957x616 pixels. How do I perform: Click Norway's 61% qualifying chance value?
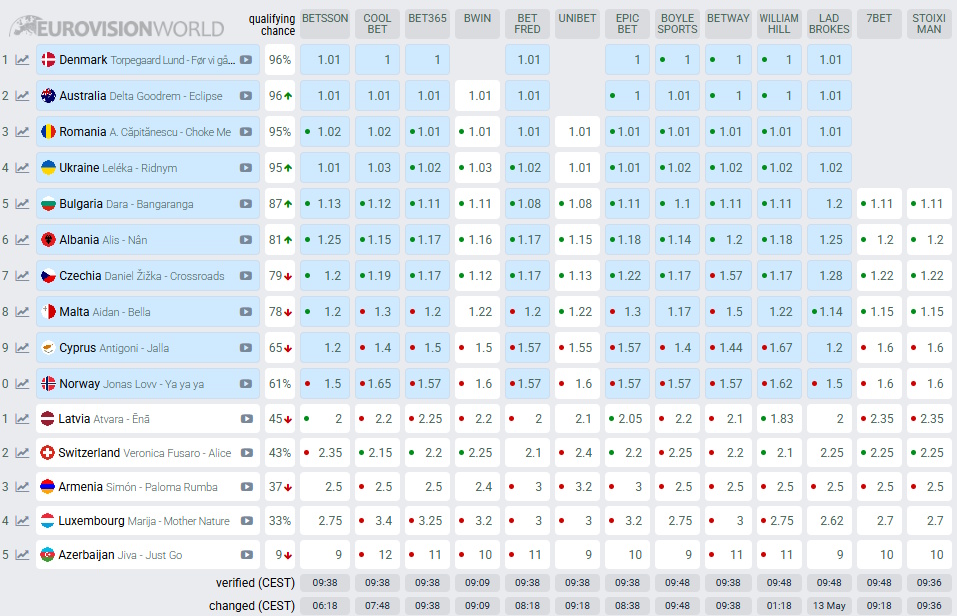pyautogui.click(x=280, y=384)
